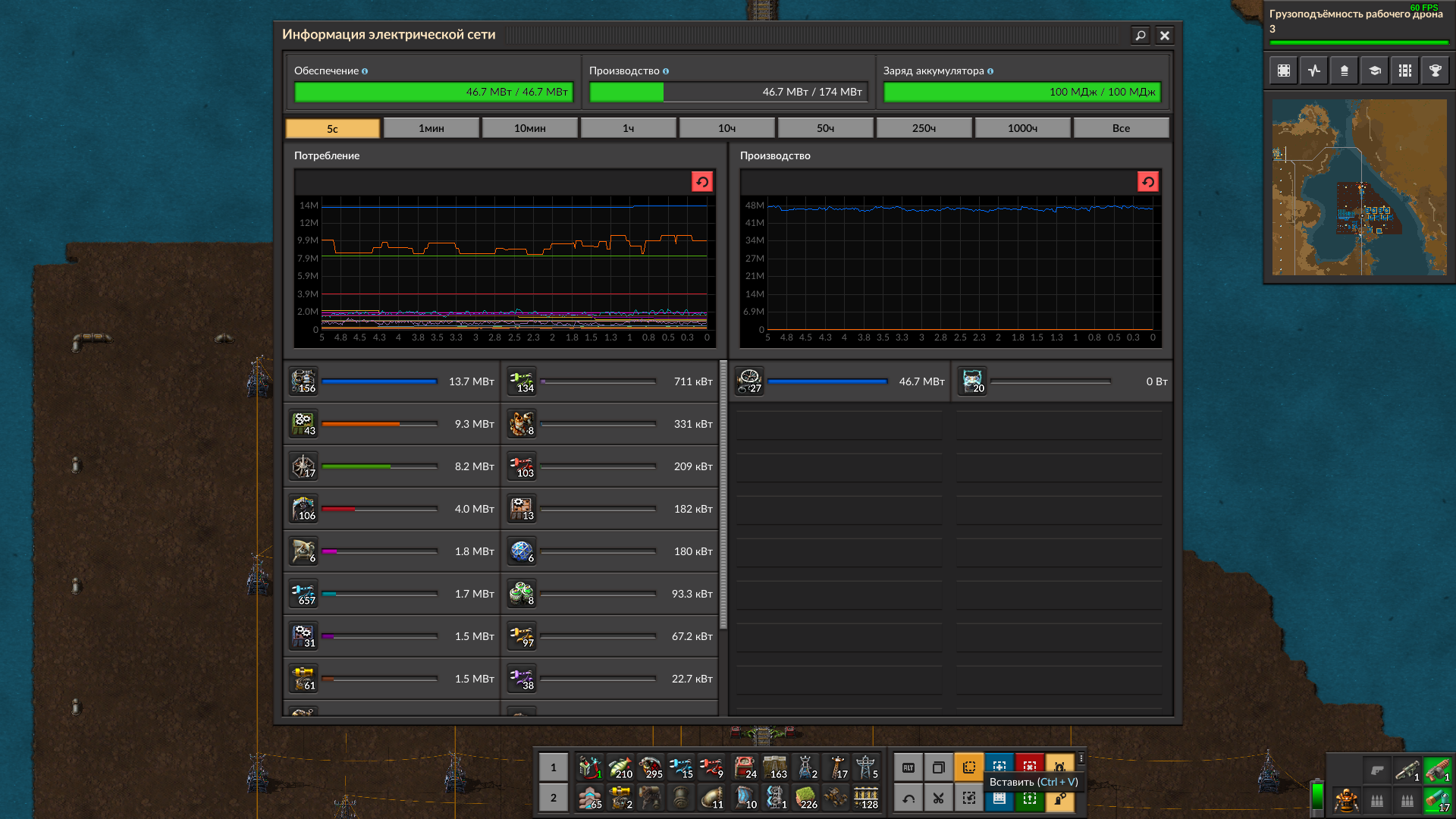This screenshot has height=819, width=1456.
Task: Pick the quickbar item with count 163
Action: coord(775,767)
